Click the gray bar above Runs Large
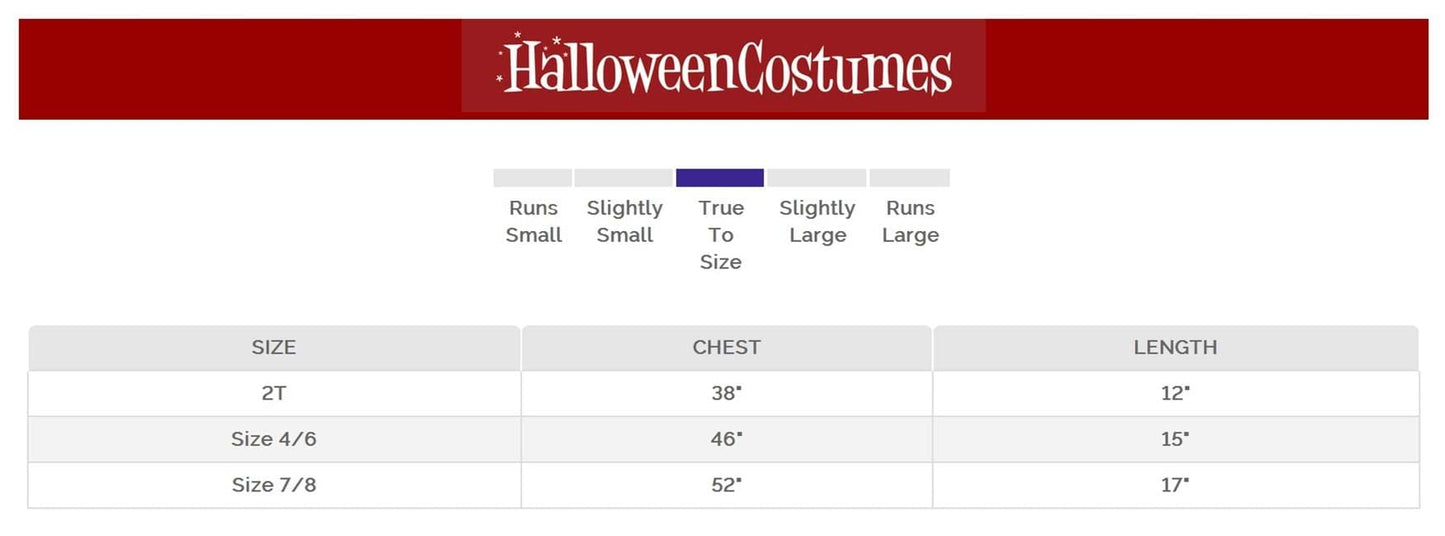1445x536 pixels. click(x=909, y=178)
